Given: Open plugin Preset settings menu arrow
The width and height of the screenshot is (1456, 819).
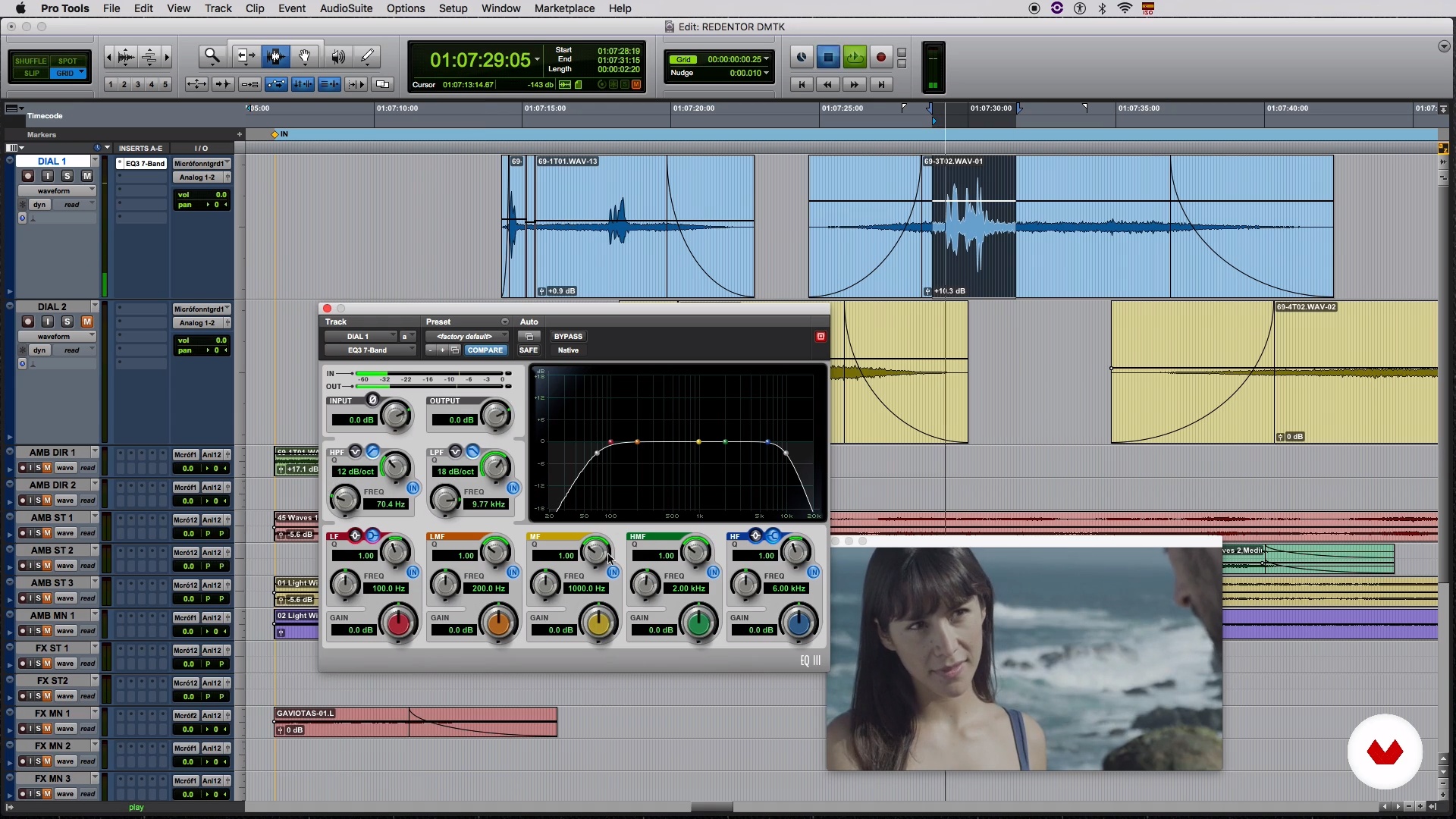Looking at the screenshot, I should pos(505,322).
